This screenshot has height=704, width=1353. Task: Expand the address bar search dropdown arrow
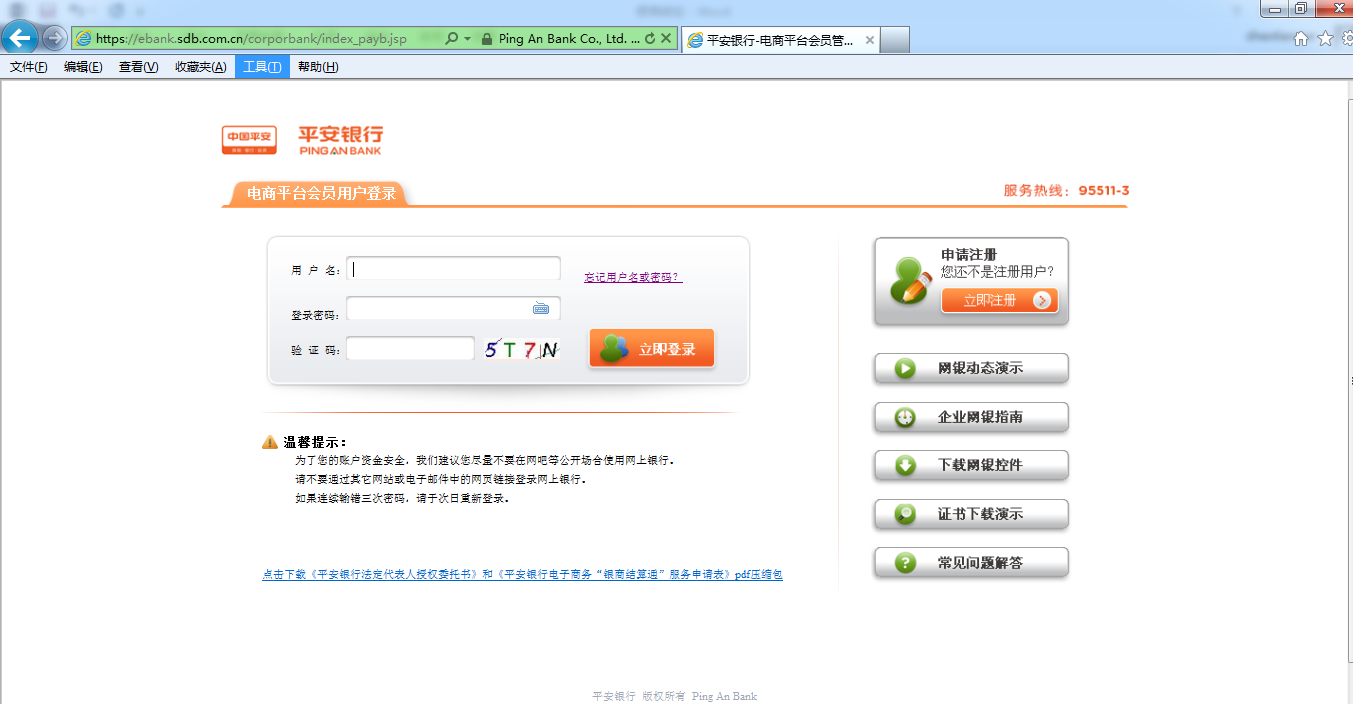coord(467,39)
